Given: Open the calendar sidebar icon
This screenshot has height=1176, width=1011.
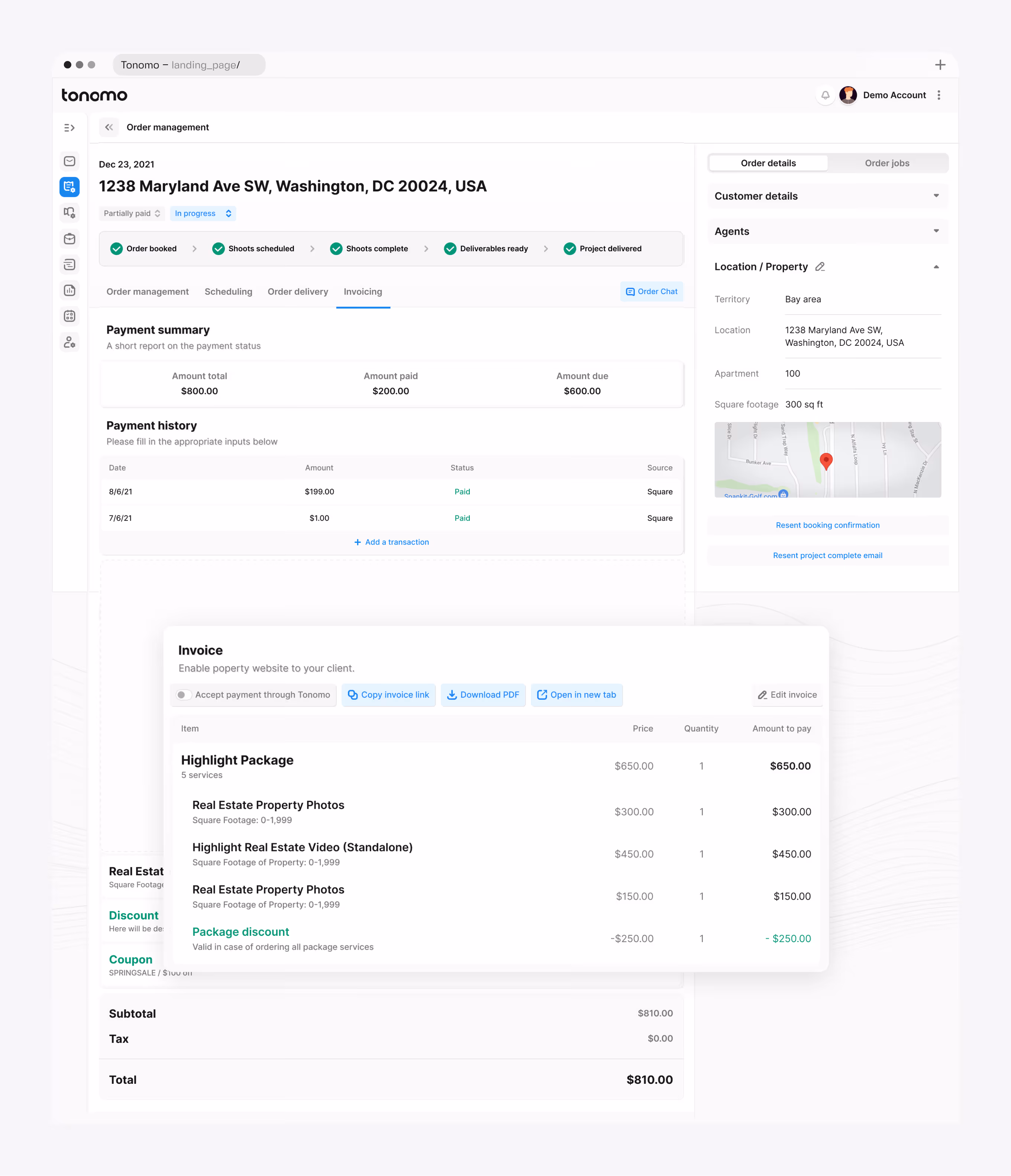Looking at the screenshot, I should point(69,316).
